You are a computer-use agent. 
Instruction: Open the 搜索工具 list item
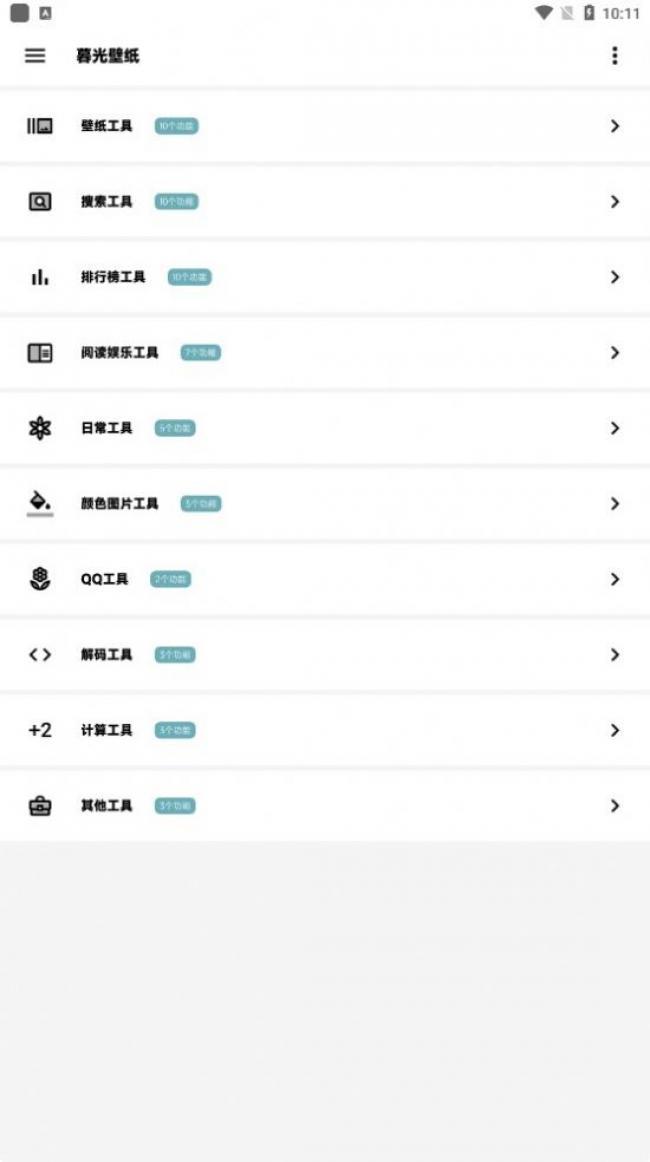[325, 202]
